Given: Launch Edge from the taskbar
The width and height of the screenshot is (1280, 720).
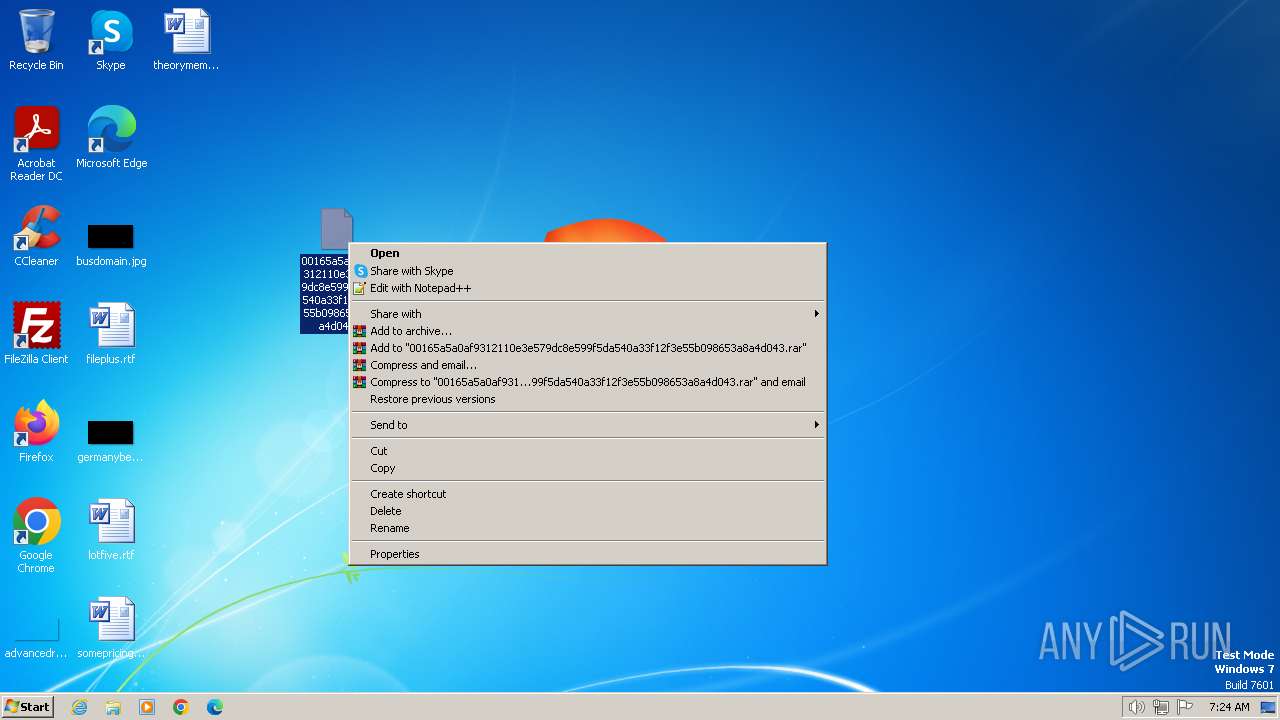Looking at the screenshot, I should point(215,707).
